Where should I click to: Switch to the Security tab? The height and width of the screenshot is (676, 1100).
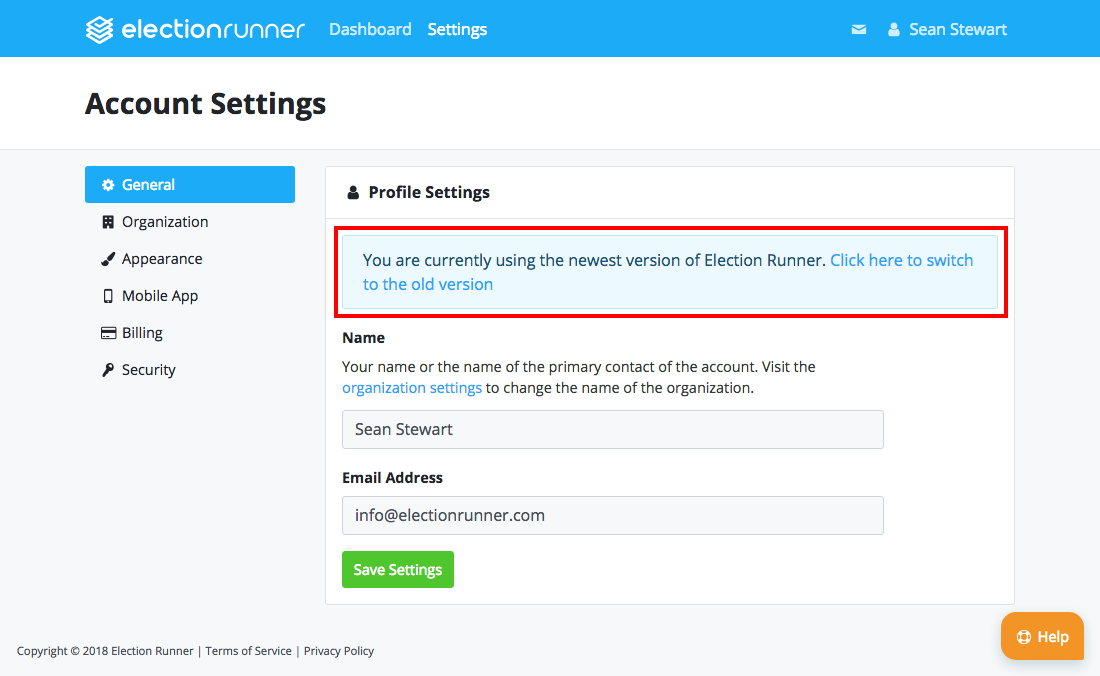coord(190,370)
